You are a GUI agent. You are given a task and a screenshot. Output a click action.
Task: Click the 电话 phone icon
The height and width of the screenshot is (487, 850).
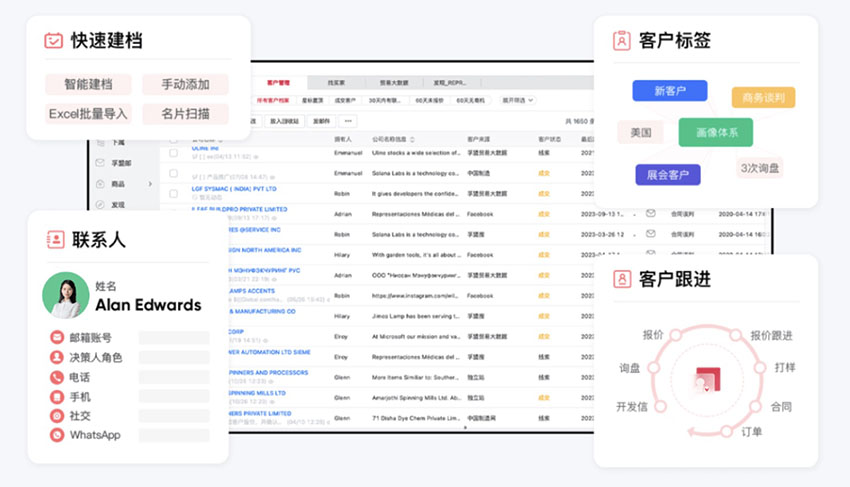pyautogui.click(x=57, y=377)
